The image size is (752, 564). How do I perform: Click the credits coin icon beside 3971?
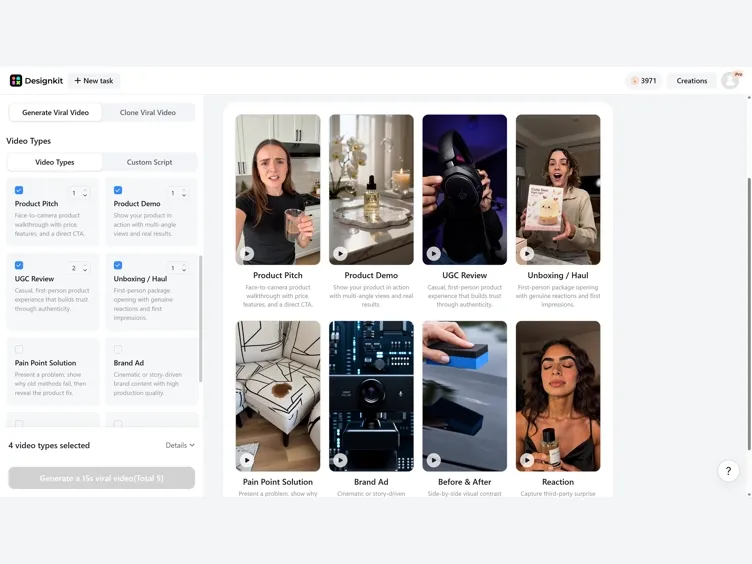click(634, 81)
